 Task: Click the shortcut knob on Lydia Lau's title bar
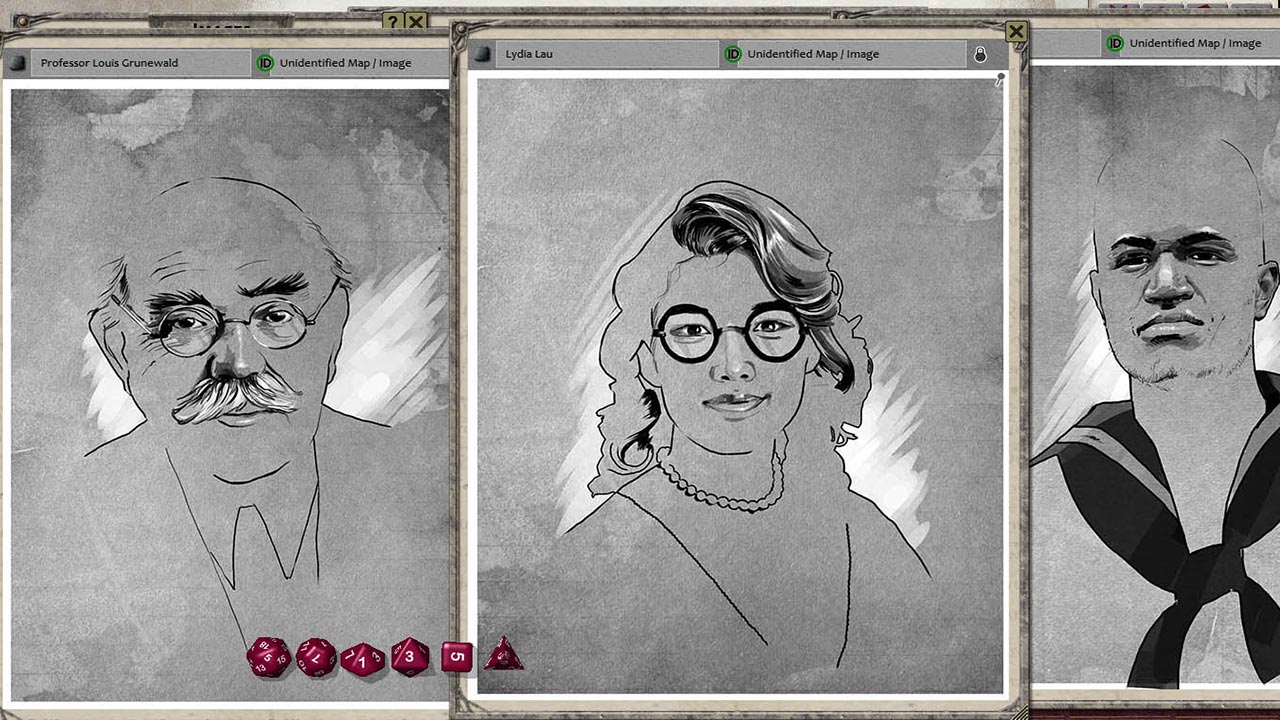(x=484, y=54)
